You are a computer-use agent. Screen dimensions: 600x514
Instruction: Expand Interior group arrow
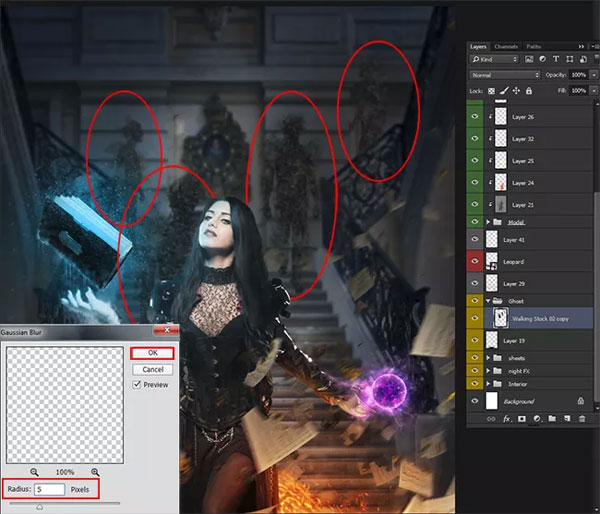point(488,383)
